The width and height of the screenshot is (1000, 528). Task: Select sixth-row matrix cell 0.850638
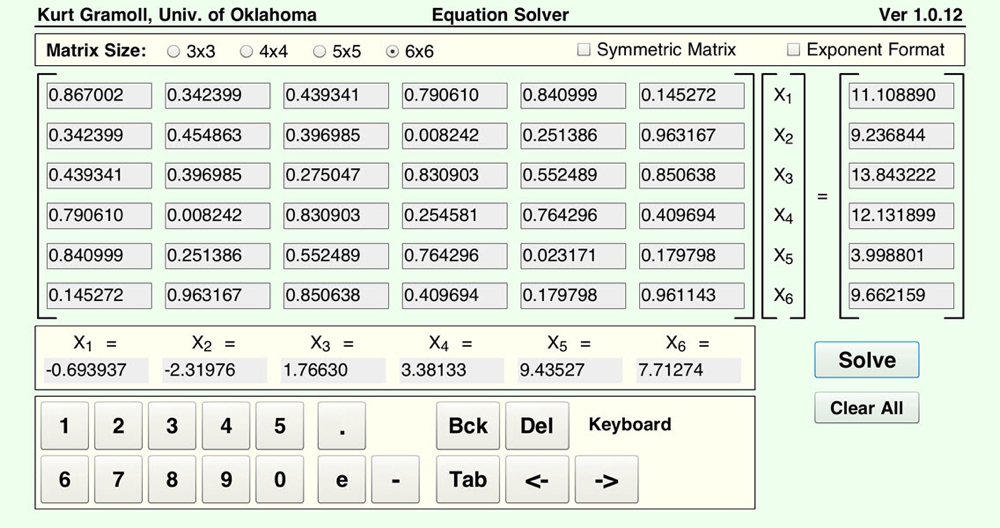point(336,295)
